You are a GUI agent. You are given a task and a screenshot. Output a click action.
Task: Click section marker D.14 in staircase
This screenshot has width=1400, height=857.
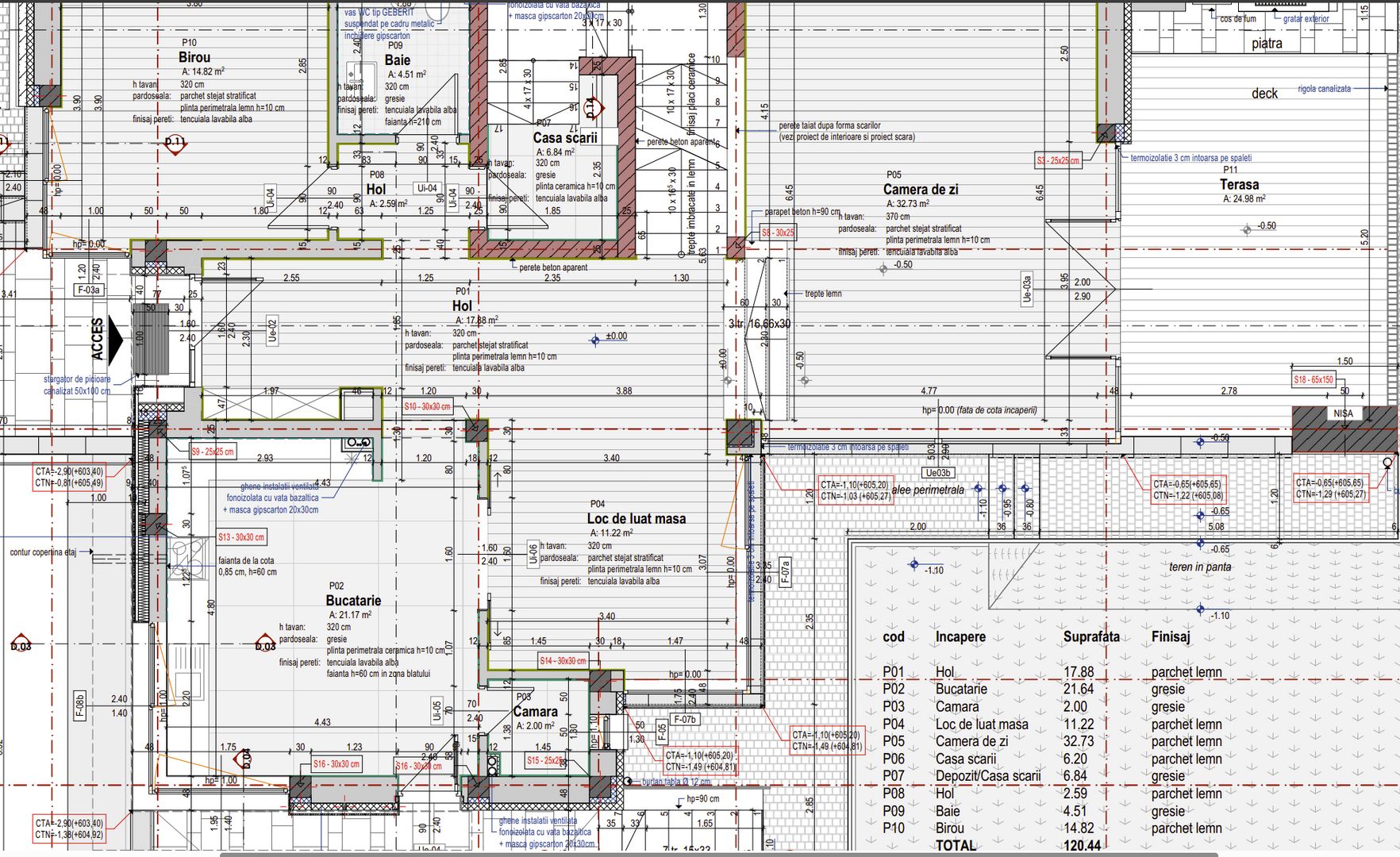pos(593,107)
